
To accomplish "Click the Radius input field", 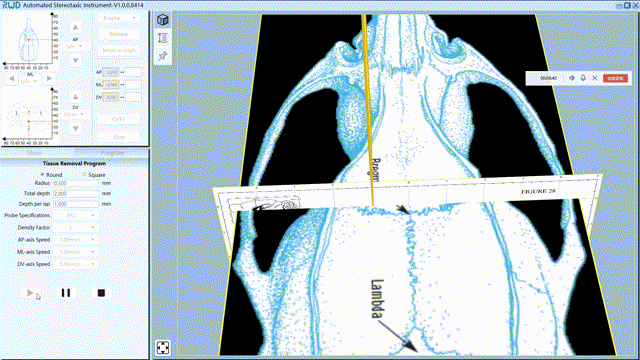I will pos(76,183).
